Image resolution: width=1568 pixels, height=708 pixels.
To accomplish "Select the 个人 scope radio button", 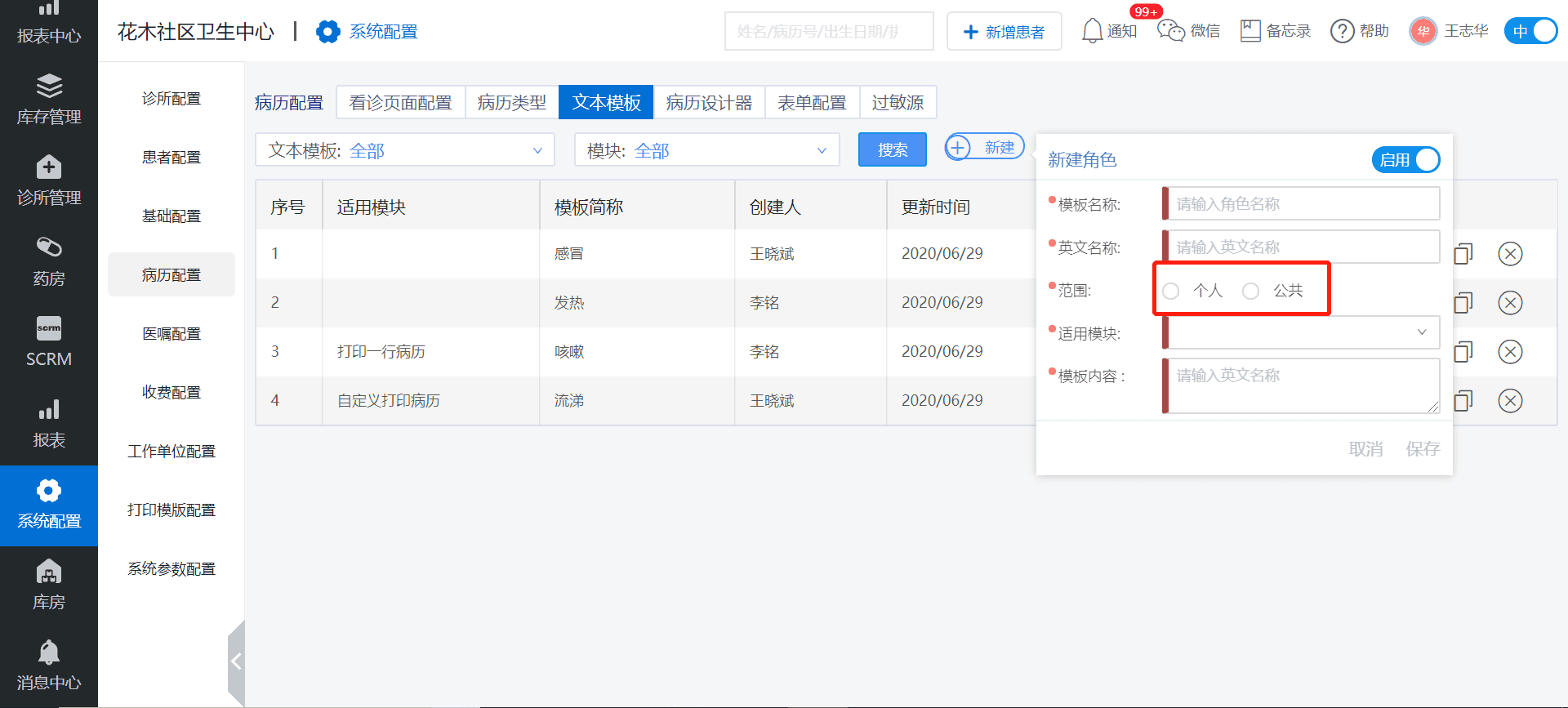I will 1171,292.
